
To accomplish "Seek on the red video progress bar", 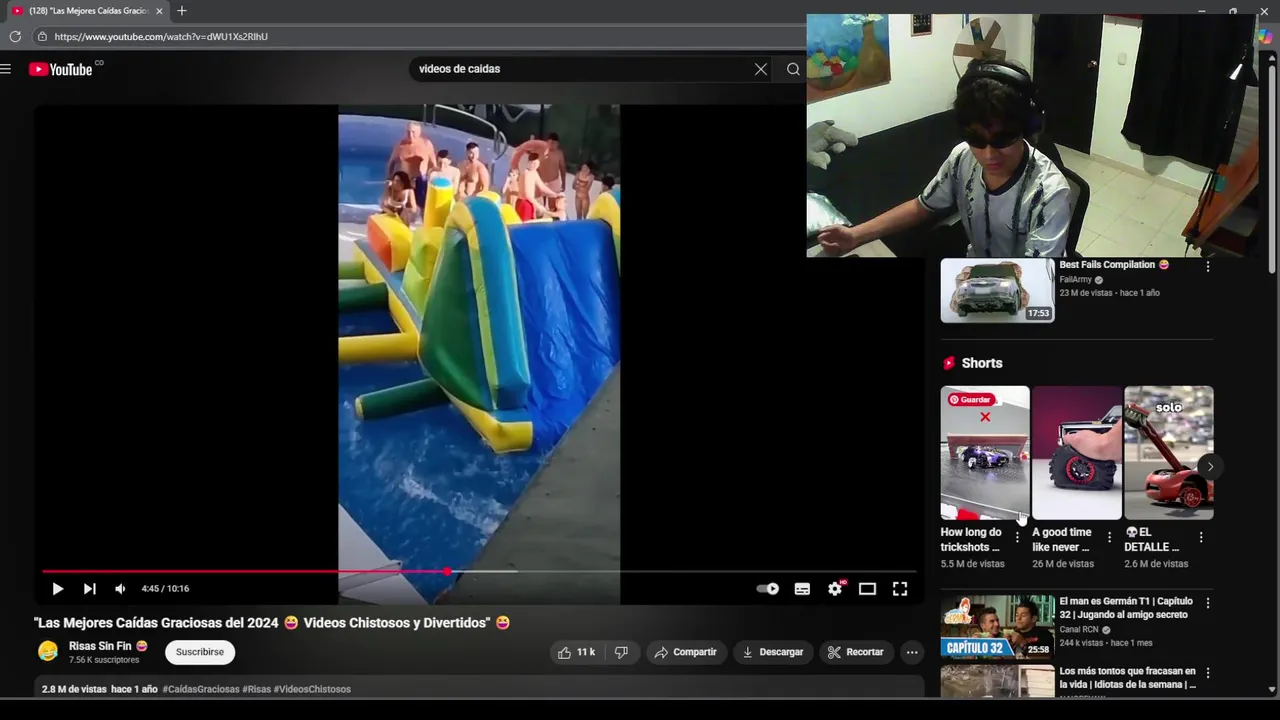I will coord(479,572).
